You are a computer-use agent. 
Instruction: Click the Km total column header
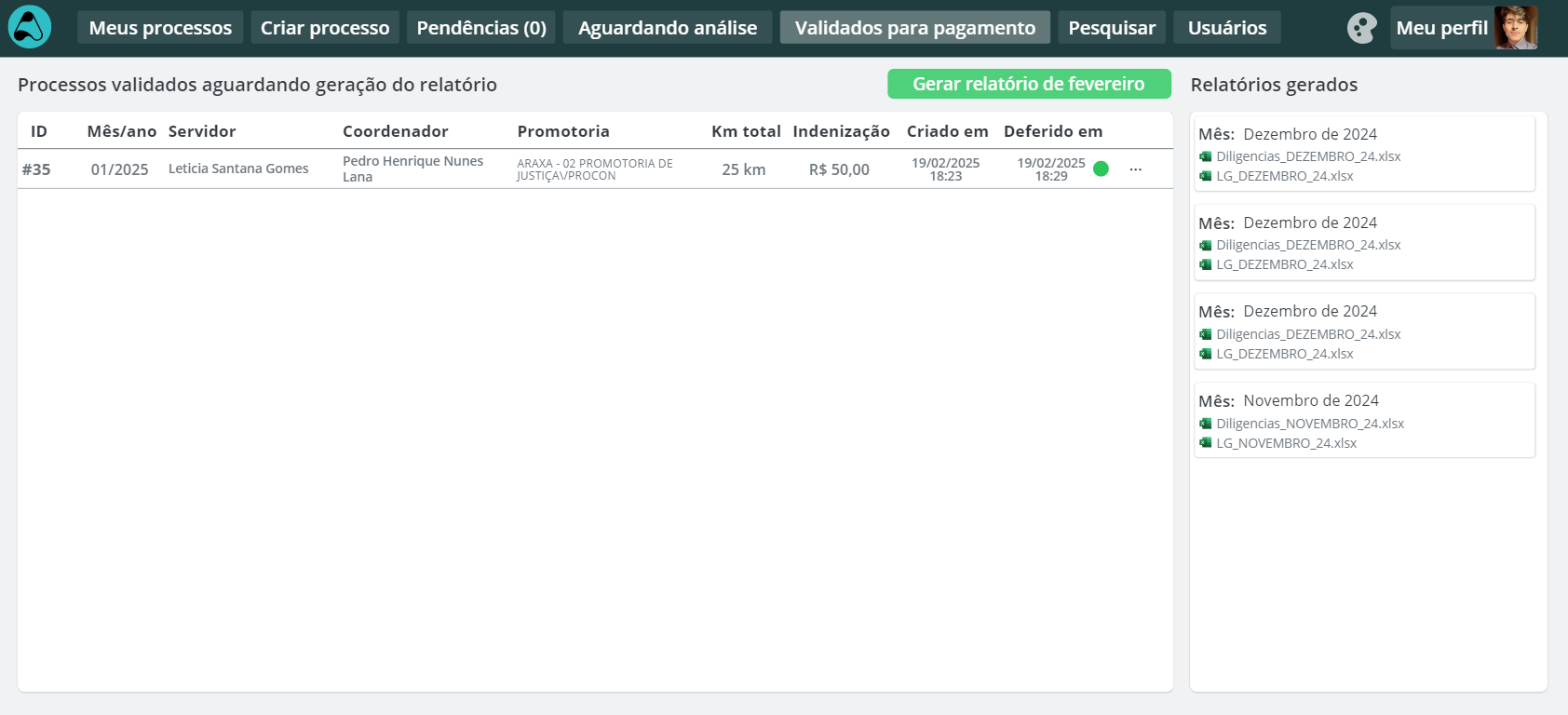(746, 131)
